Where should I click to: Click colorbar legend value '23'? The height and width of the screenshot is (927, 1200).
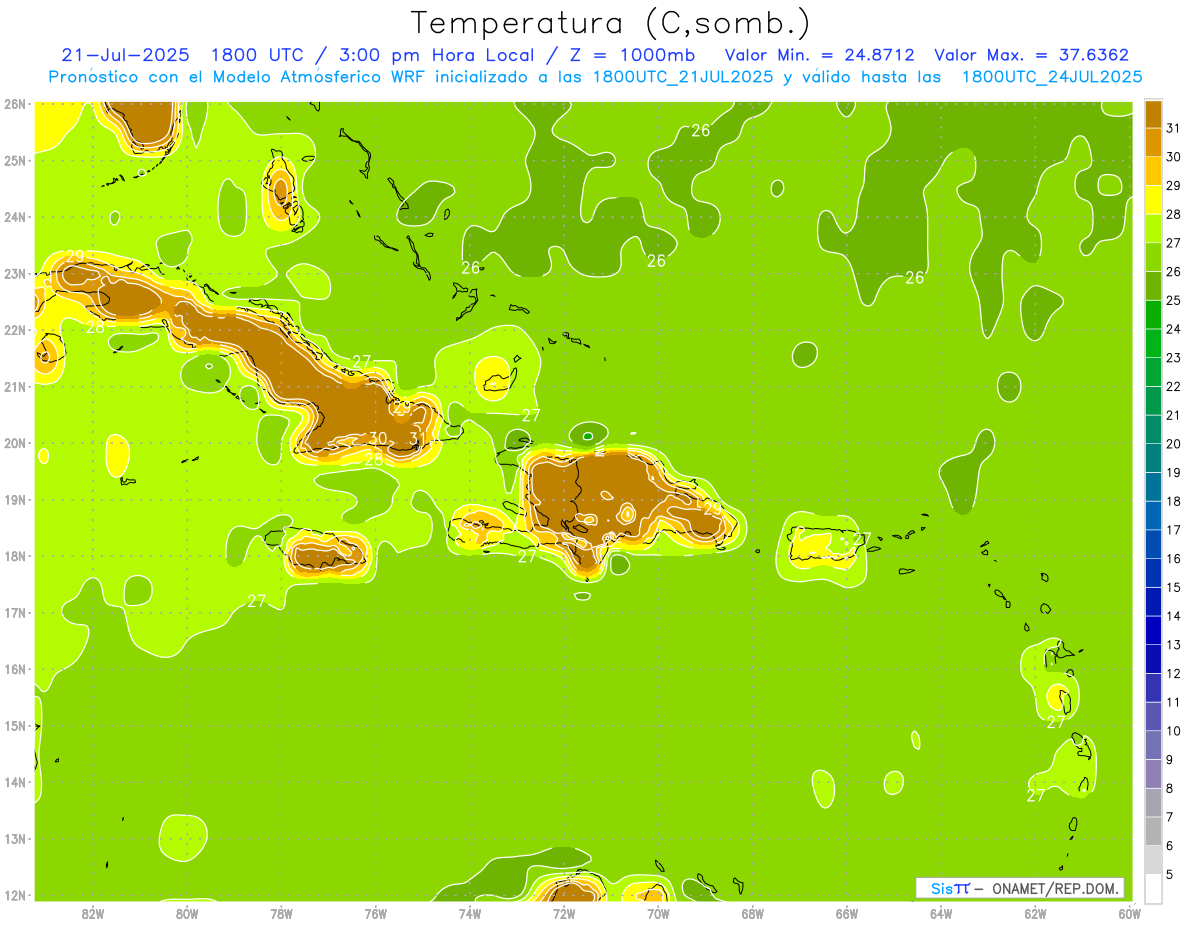(x=1173, y=358)
